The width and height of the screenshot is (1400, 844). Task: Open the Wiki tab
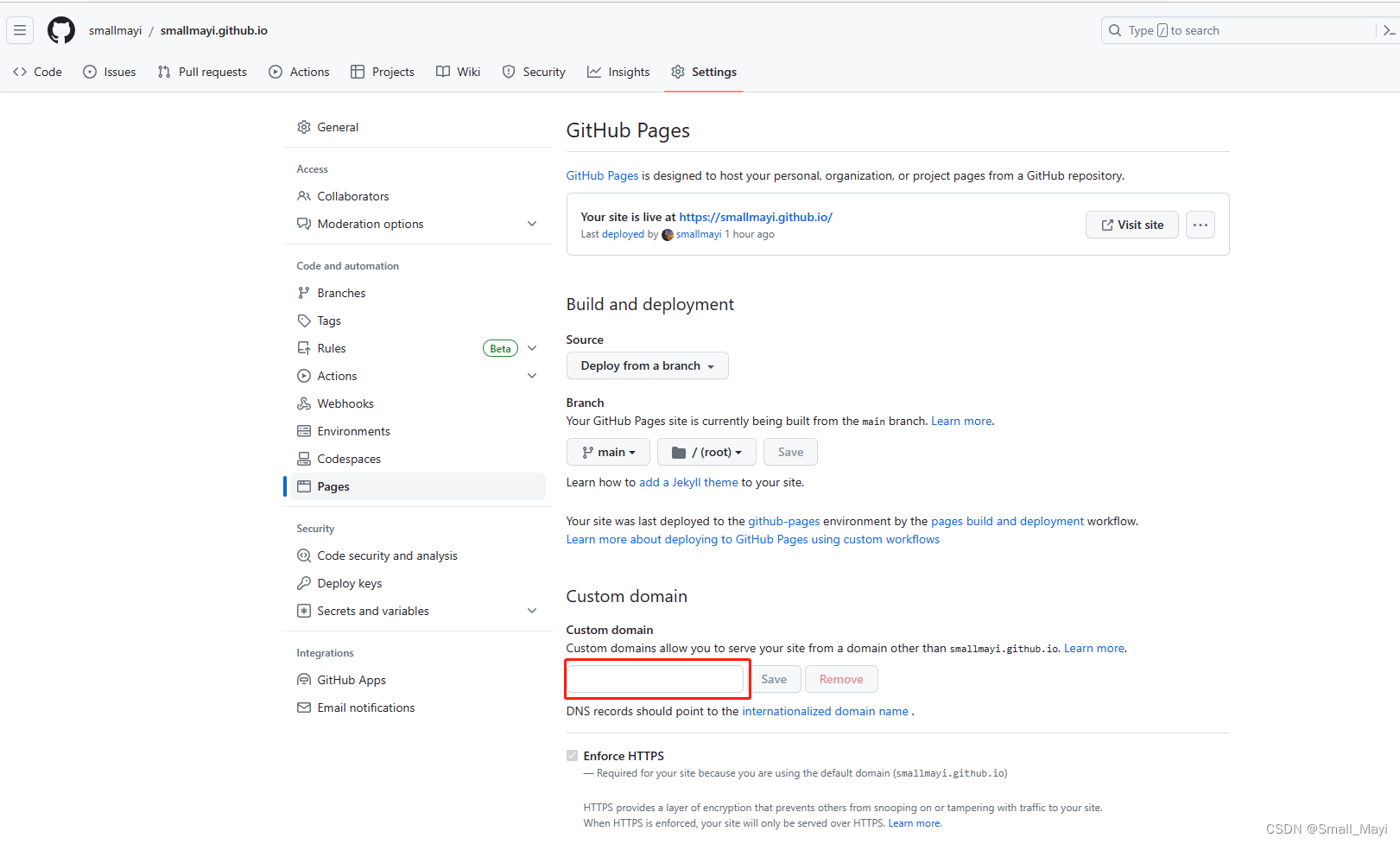pos(459,72)
